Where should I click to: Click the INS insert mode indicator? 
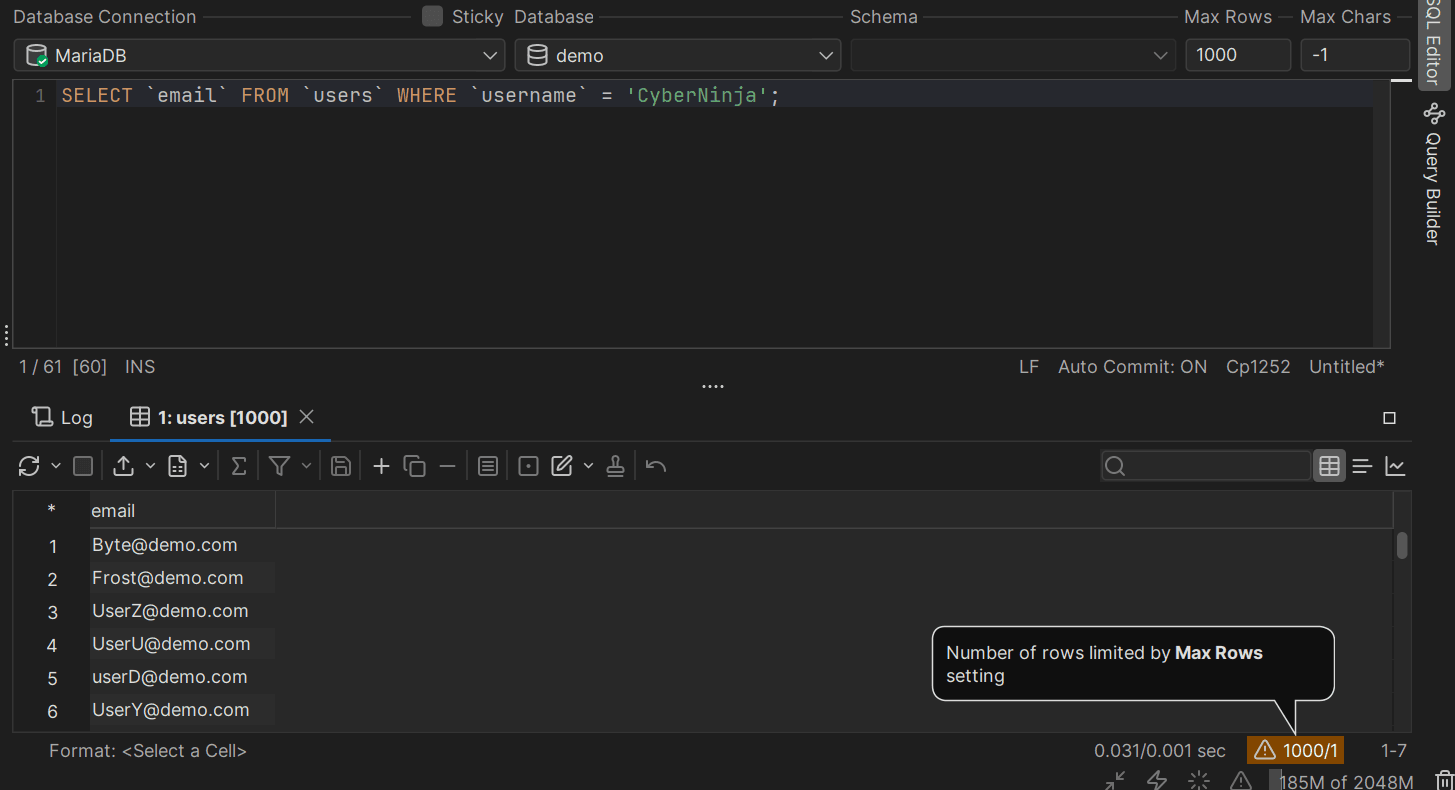[140, 367]
